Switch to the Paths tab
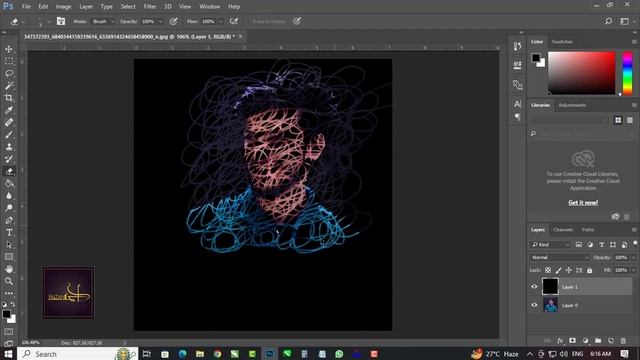This screenshot has height=360, width=640. [588, 230]
